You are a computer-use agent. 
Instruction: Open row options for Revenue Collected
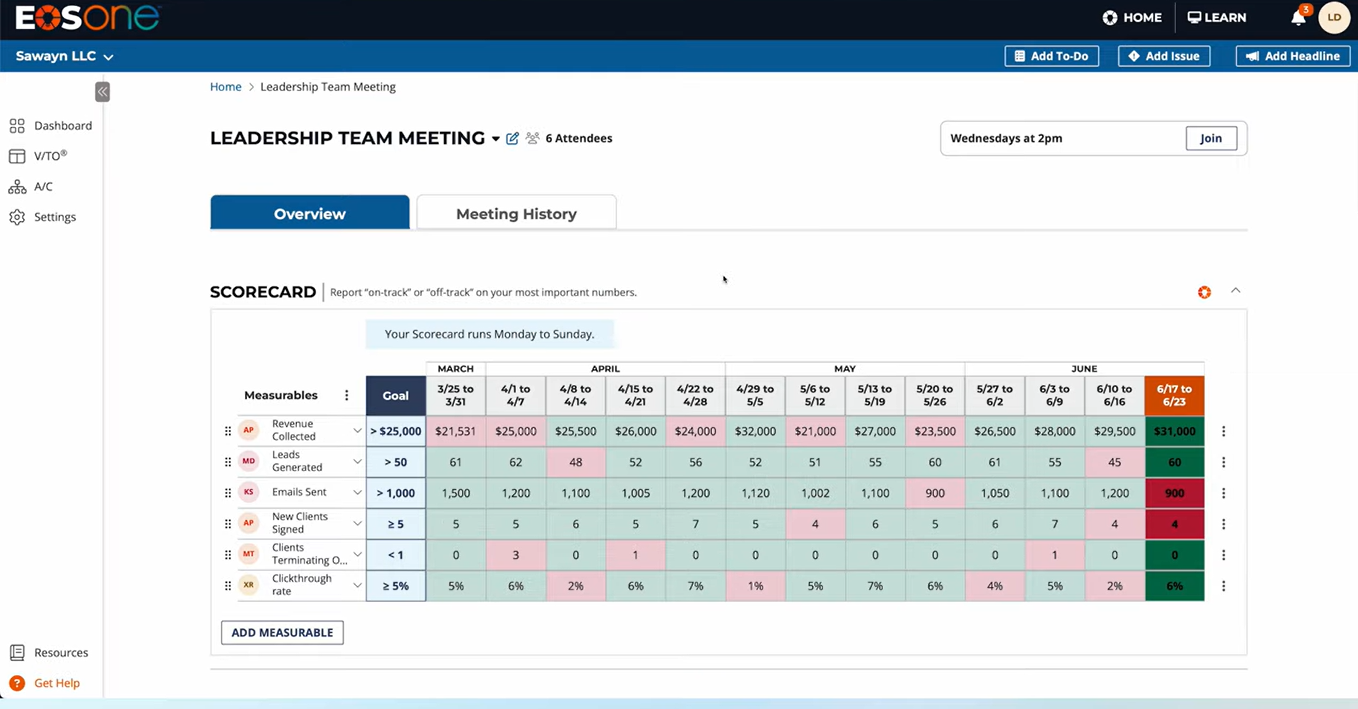1223,432
